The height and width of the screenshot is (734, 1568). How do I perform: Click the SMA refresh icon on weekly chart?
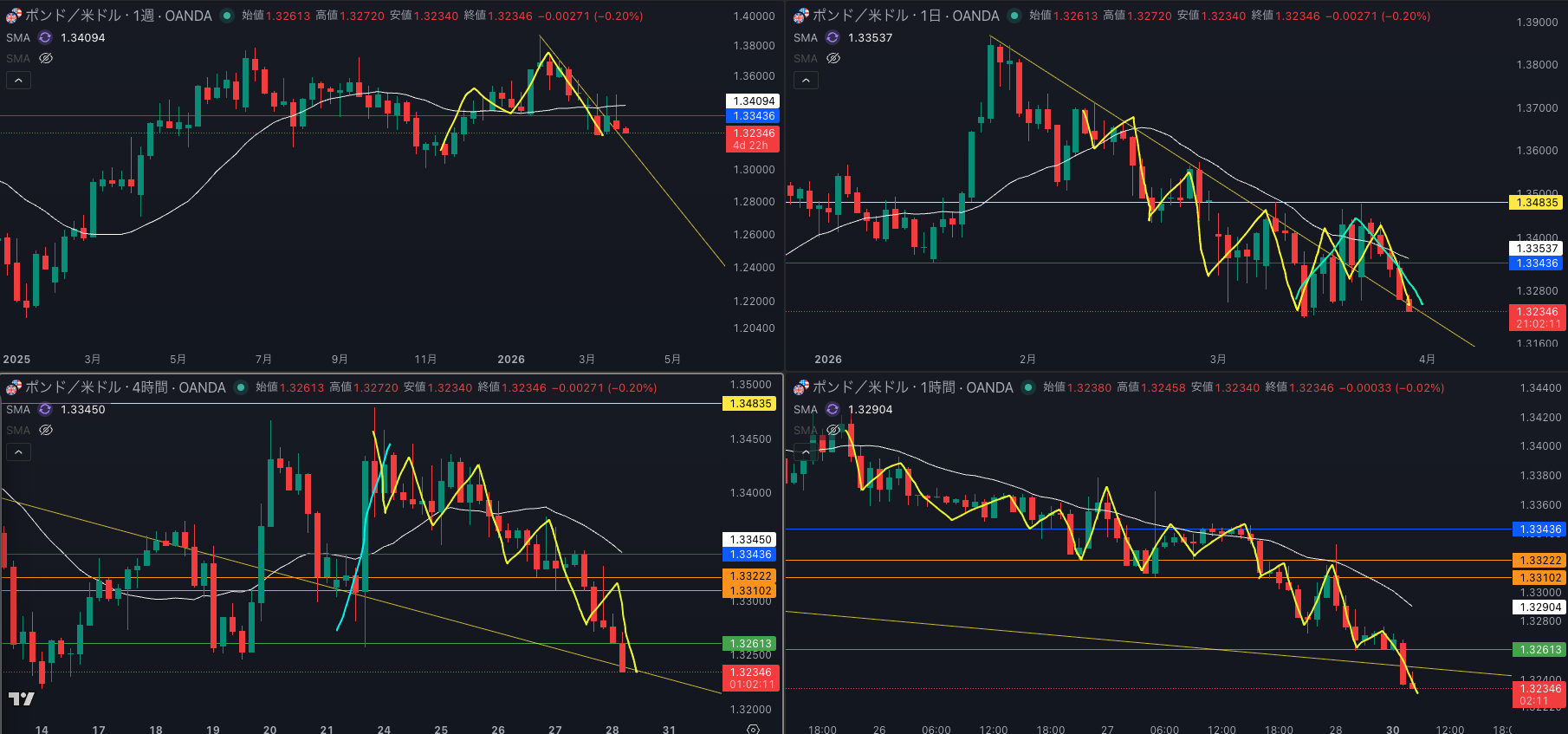(x=45, y=37)
